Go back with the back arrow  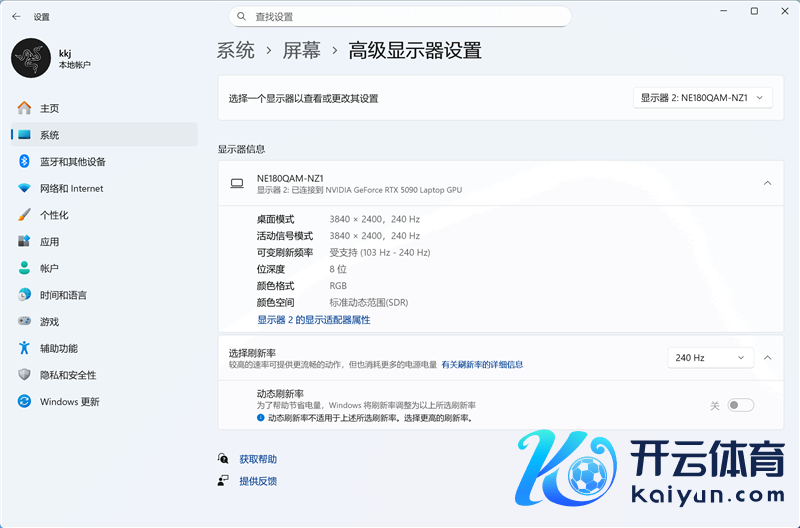point(16,17)
